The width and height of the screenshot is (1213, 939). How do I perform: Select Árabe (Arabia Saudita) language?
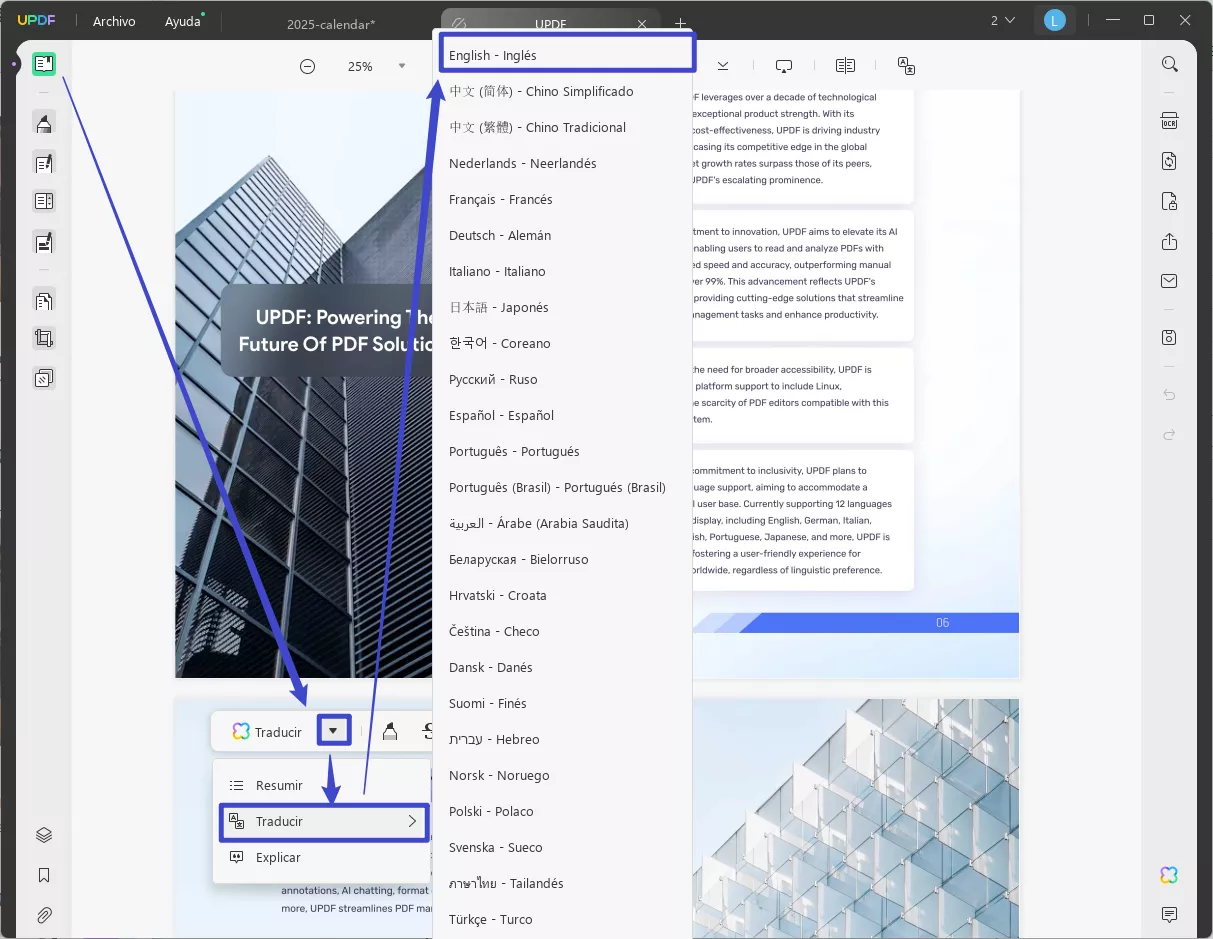pyautogui.click(x=562, y=523)
